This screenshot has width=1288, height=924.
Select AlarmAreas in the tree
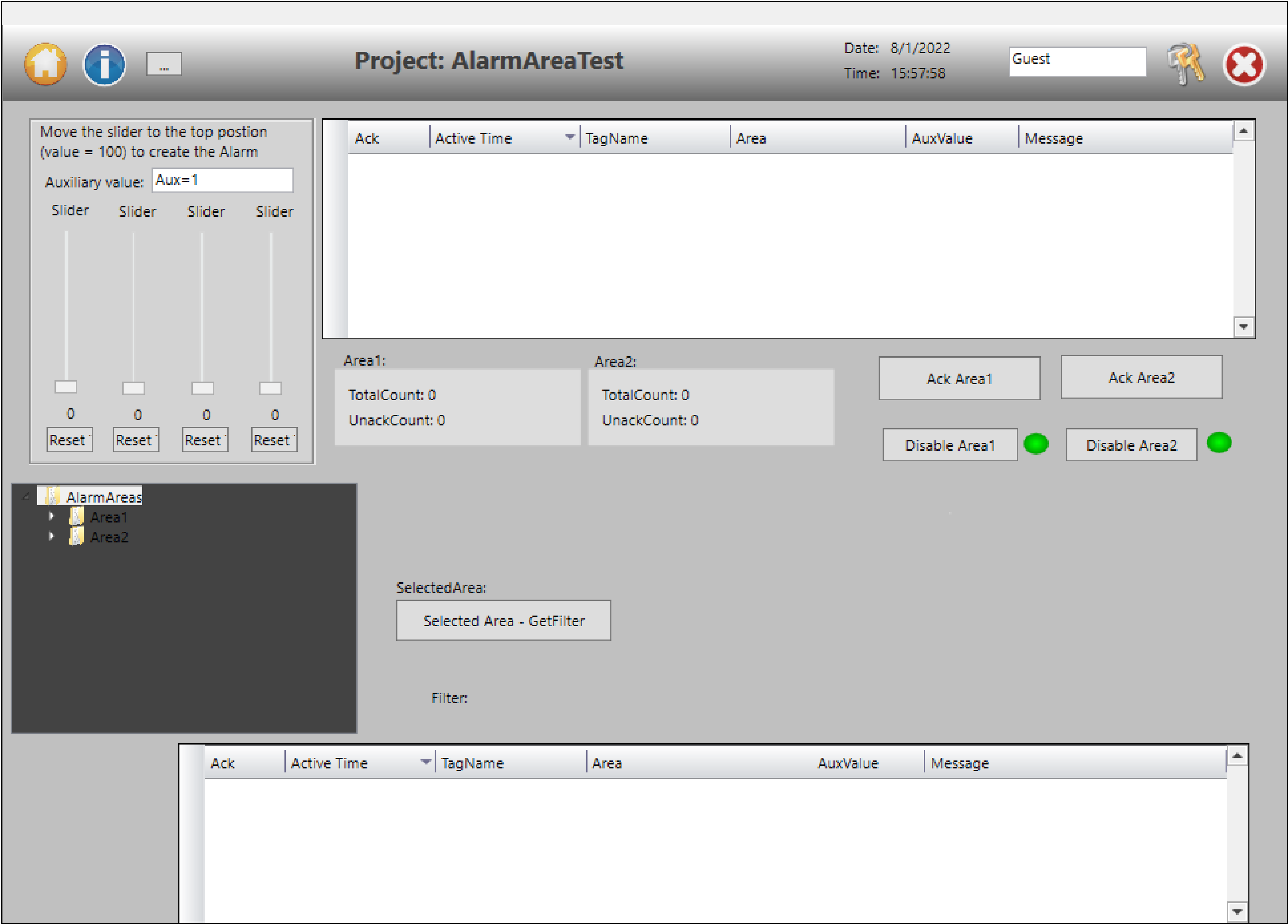[x=104, y=497]
